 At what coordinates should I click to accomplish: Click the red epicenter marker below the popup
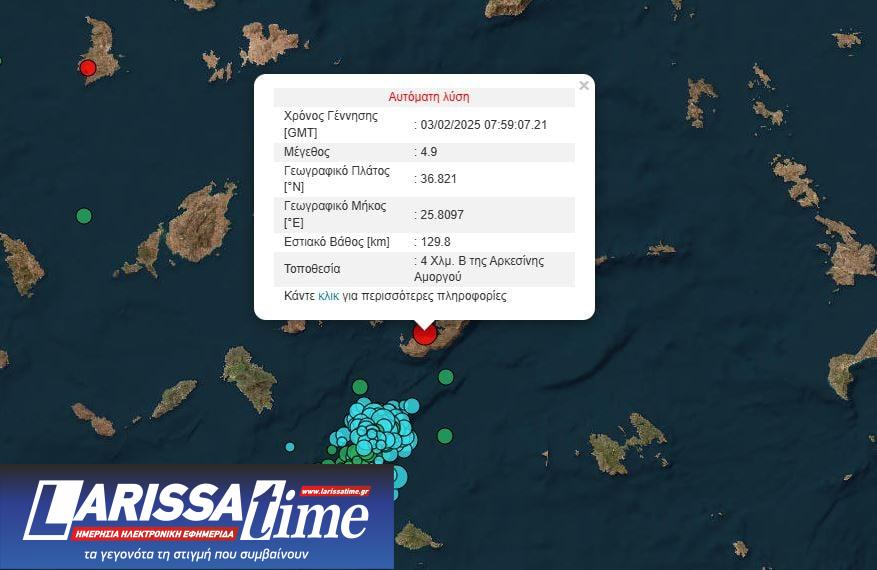coord(425,333)
